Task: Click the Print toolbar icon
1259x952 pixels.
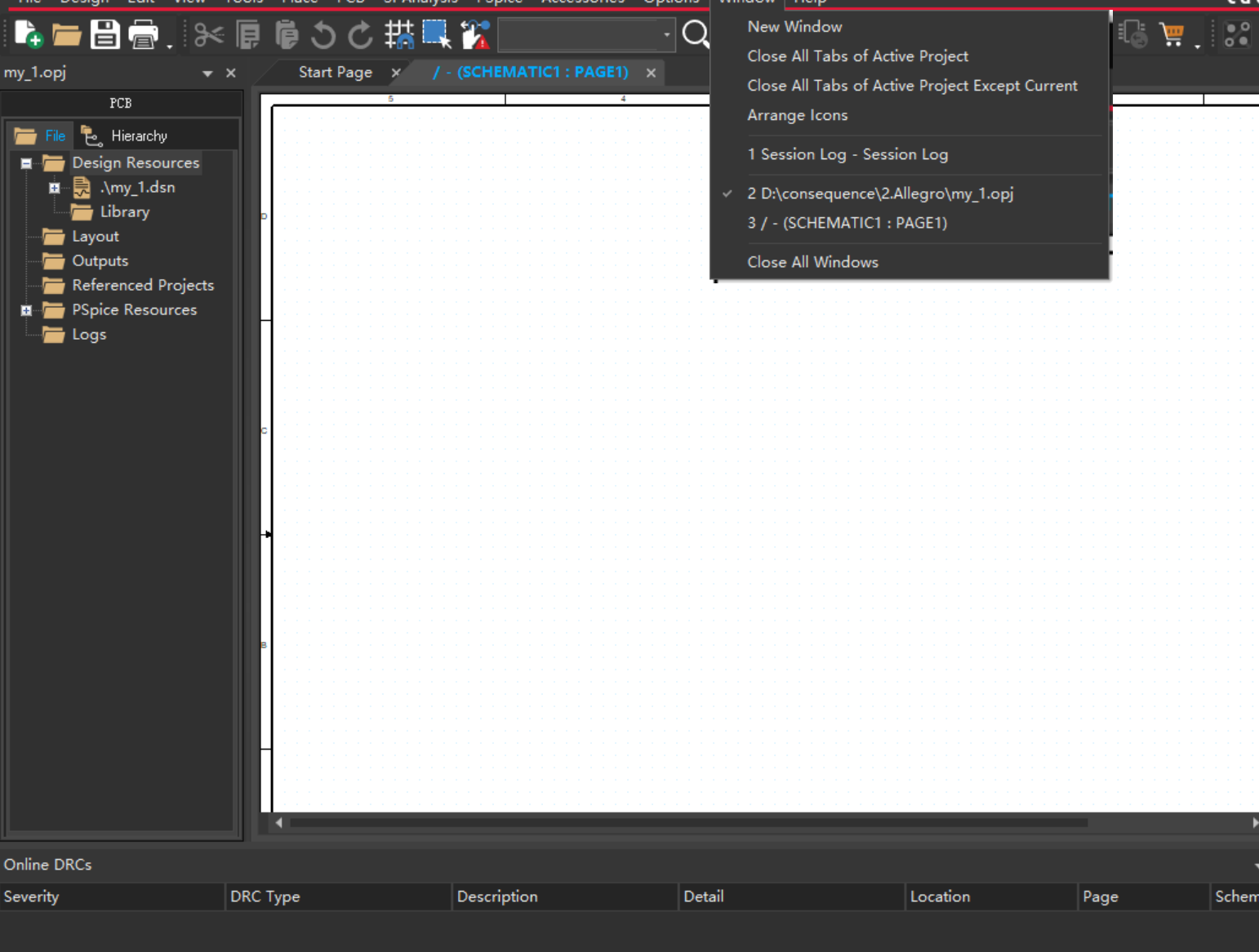Action: (144, 34)
